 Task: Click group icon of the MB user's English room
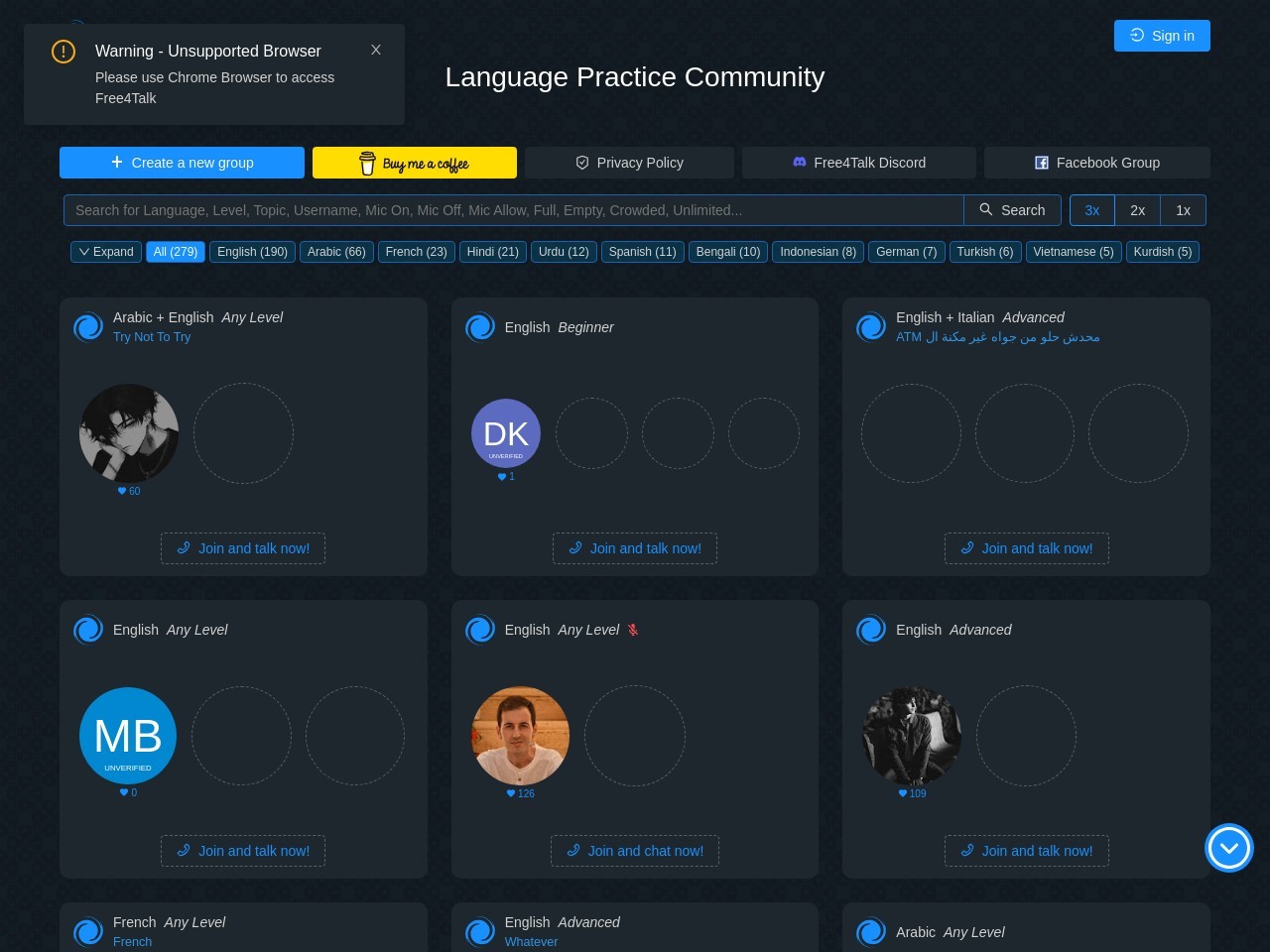point(88,630)
